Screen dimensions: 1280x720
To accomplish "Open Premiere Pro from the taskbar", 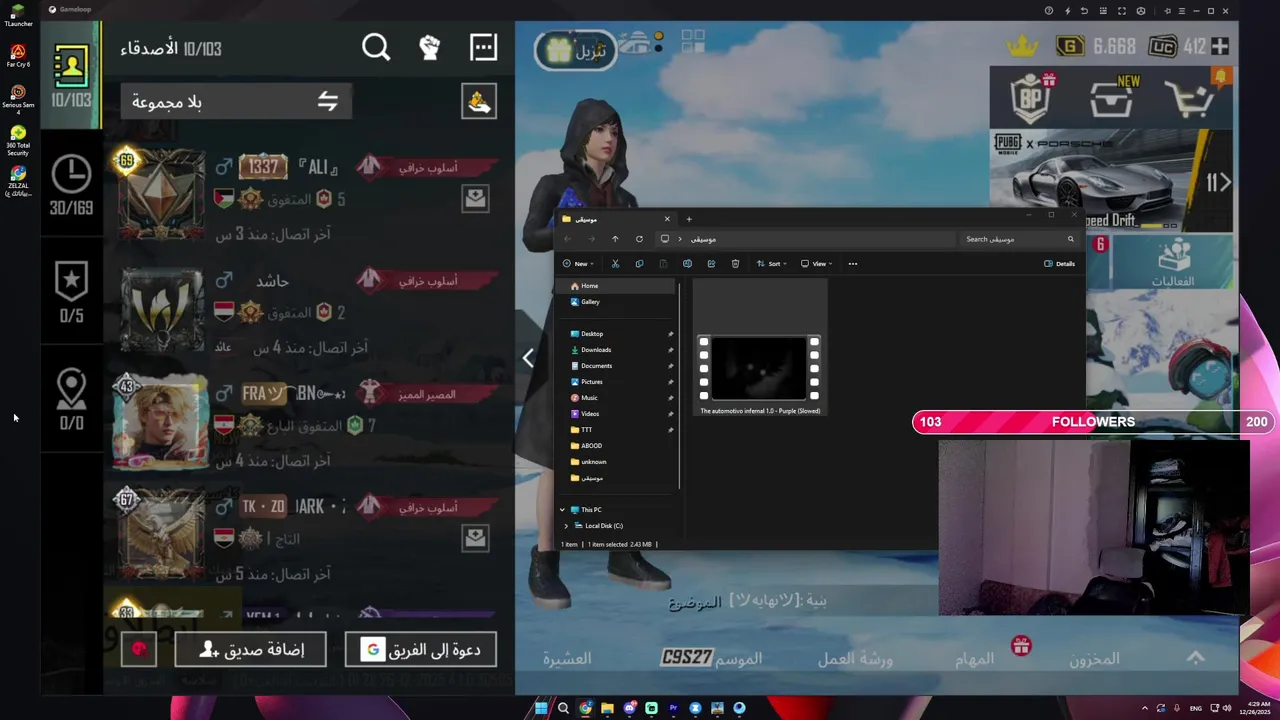I will tap(673, 708).
